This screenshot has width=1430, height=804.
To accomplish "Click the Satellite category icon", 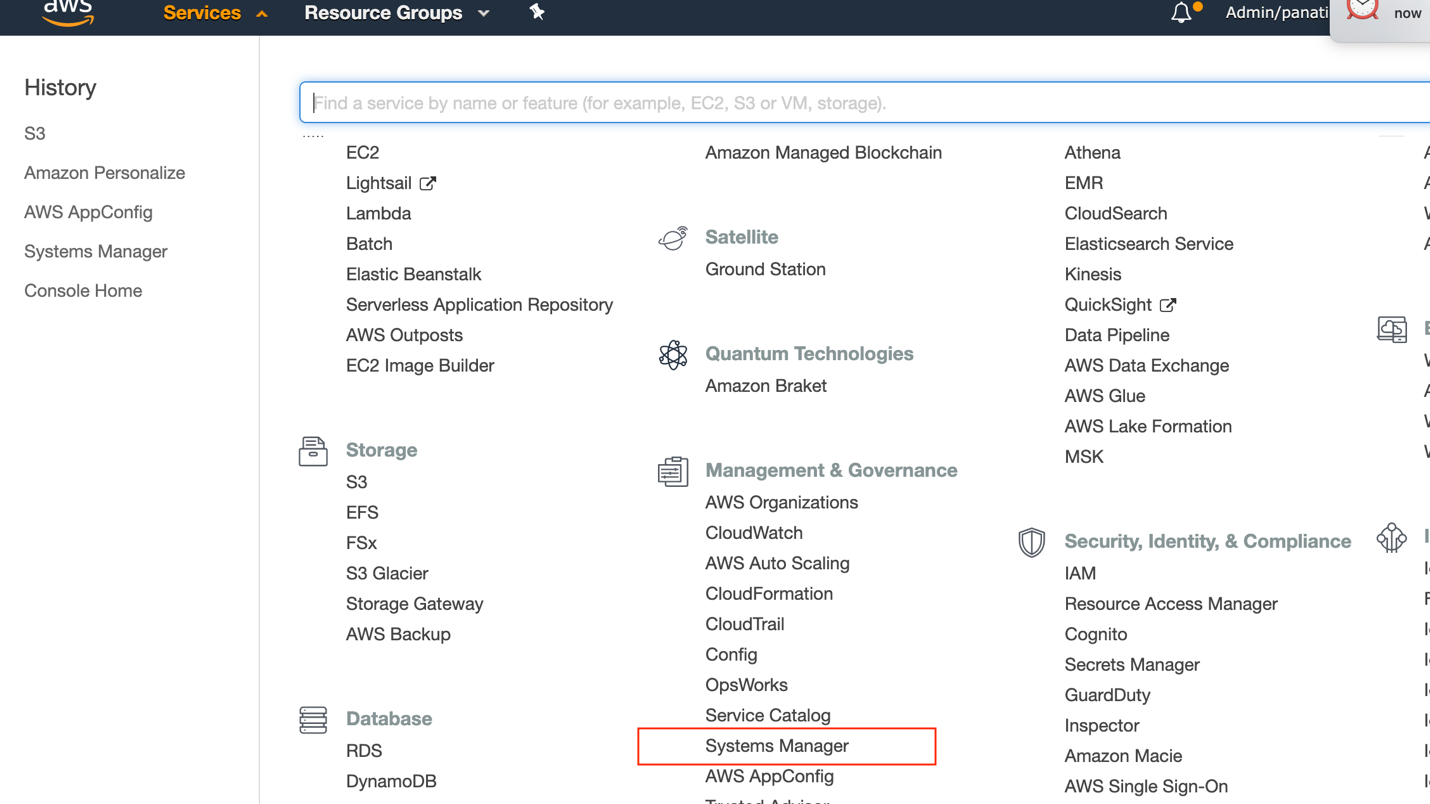I will [x=673, y=238].
